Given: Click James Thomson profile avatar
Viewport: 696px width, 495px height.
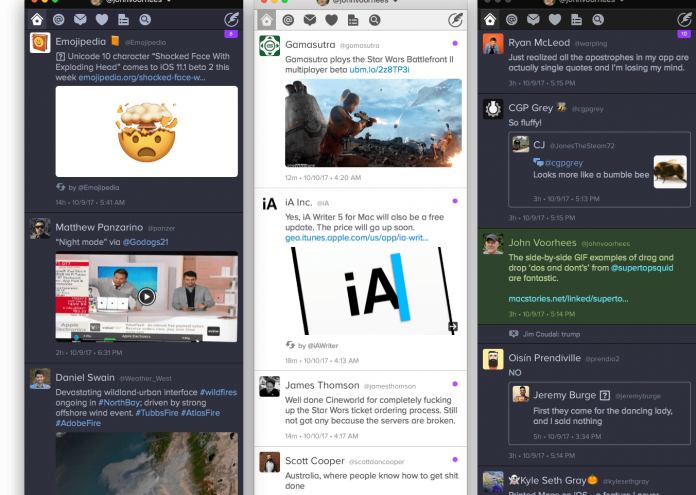Looking at the screenshot, I should click(x=269, y=387).
